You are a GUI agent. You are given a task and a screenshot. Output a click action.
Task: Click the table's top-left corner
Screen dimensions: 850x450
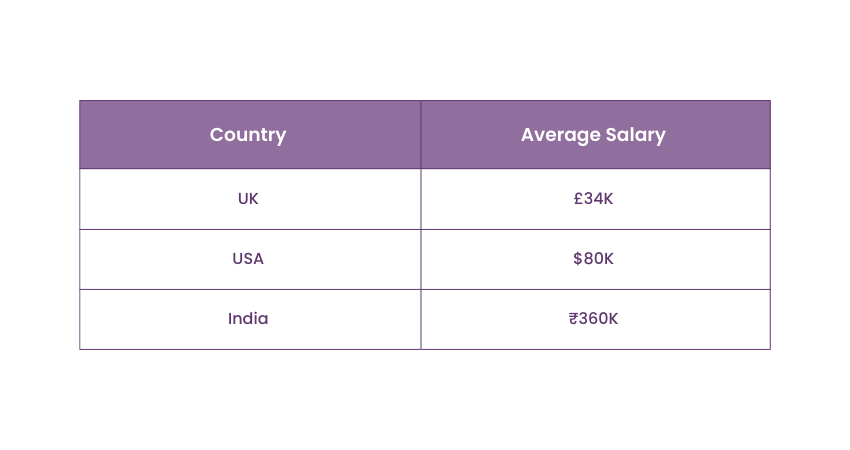click(80, 101)
